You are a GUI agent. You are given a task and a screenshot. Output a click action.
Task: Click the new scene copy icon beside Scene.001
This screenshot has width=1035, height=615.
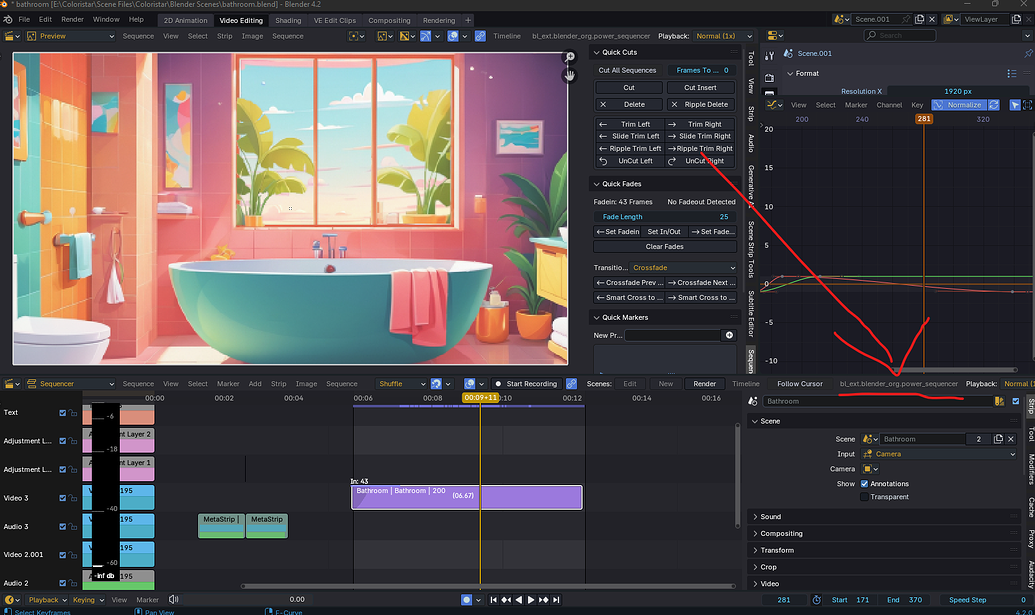919,19
